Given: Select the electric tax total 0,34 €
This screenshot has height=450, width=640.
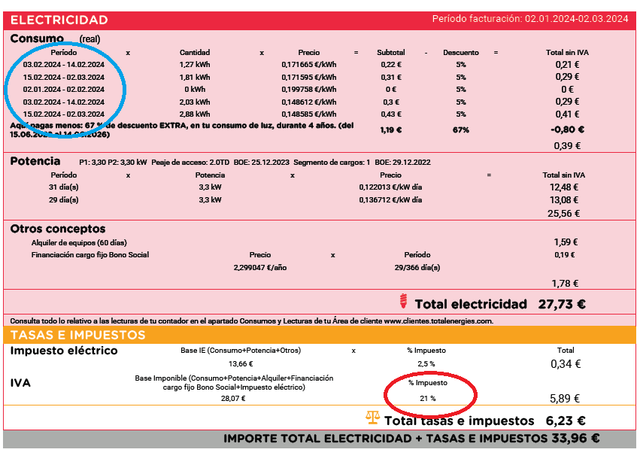Looking at the screenshot, I should pyautogui.click(x=566, y=364).
